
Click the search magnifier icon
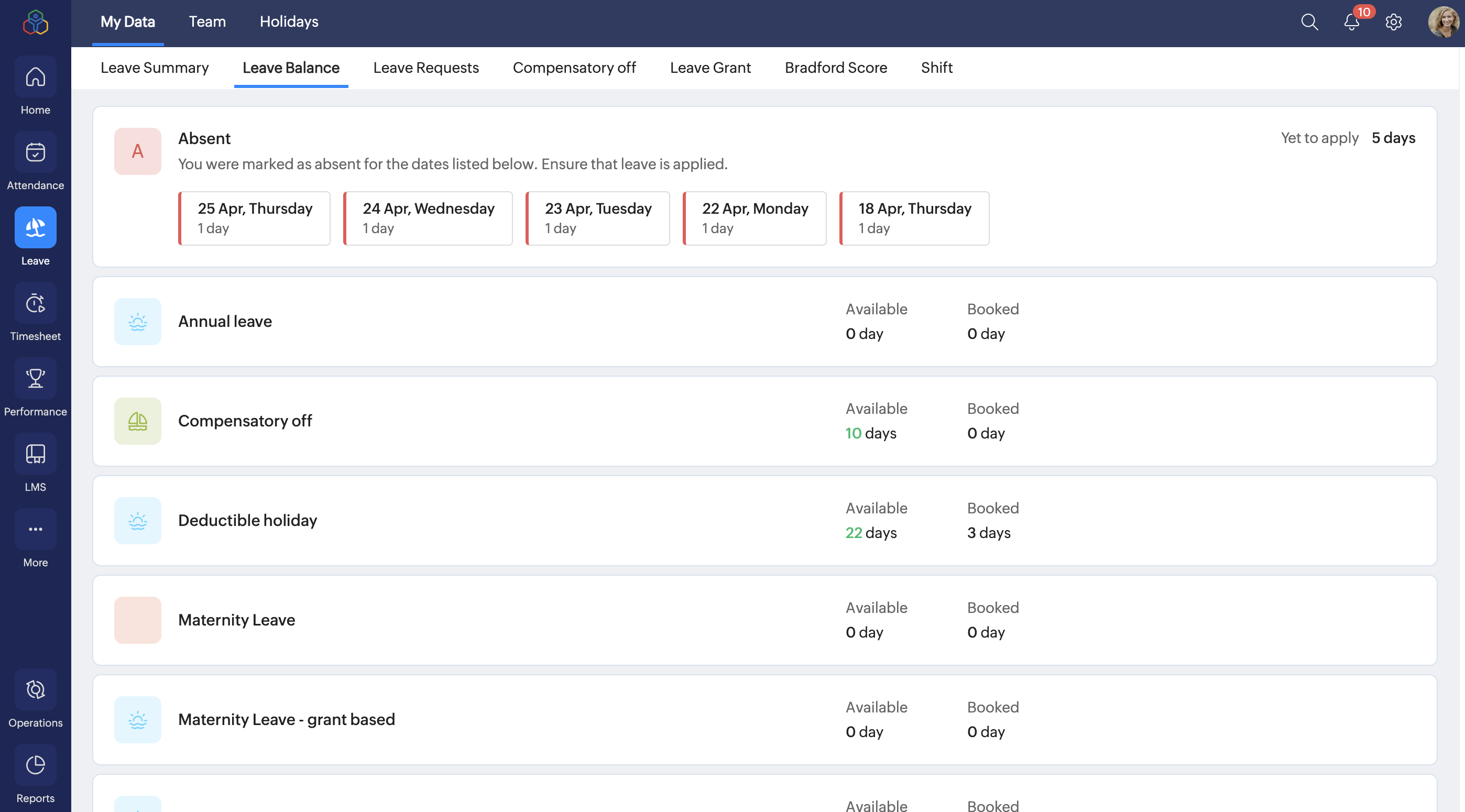click(1309, 22)
